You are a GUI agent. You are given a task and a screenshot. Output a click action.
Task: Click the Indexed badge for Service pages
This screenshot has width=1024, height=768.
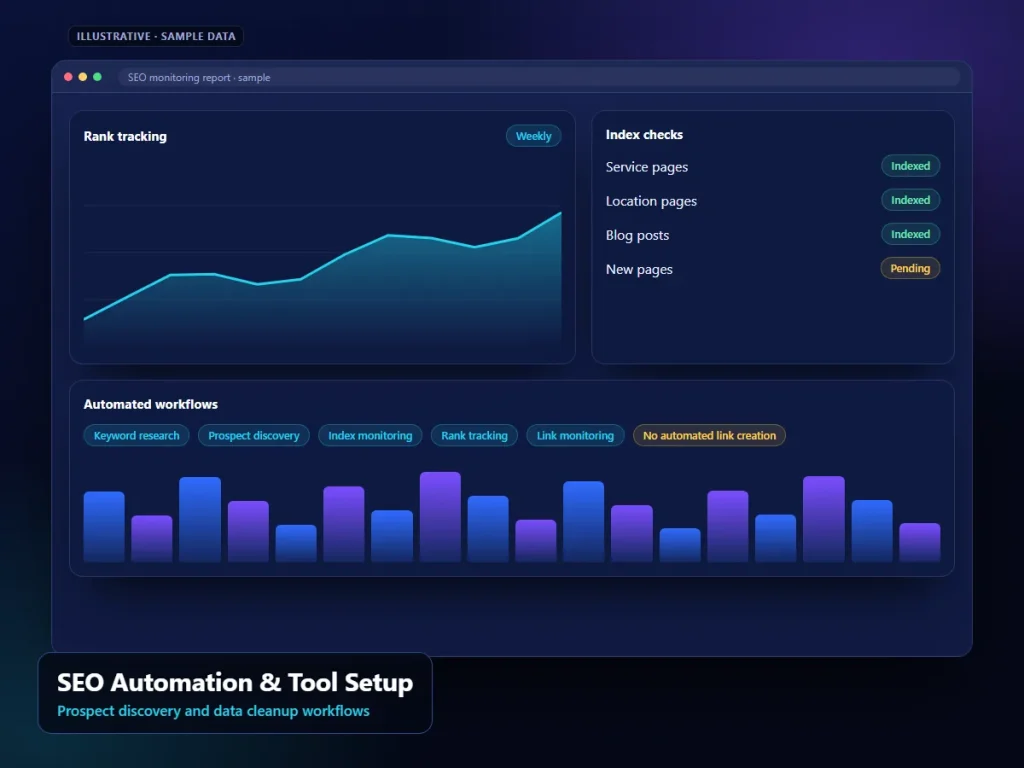click(910, 166)
